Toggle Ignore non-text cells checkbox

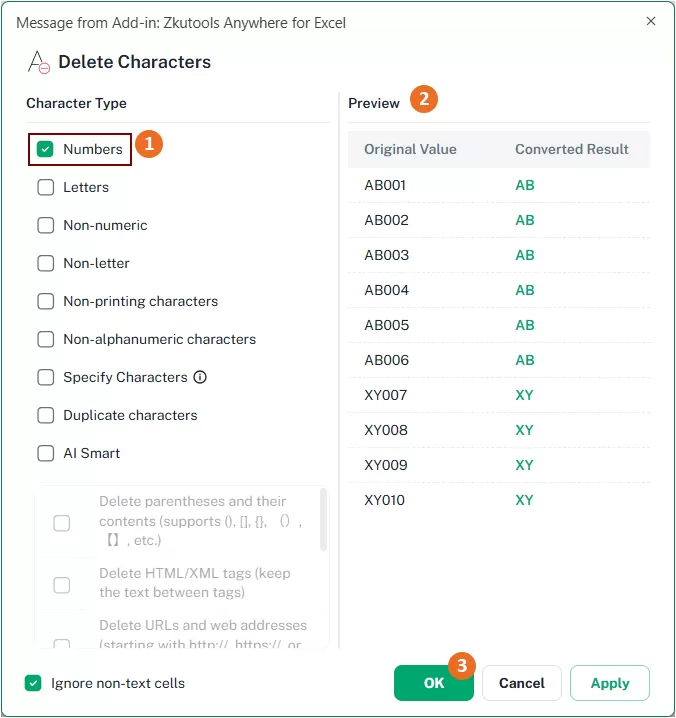pyautogui.click(x=33, y=683)
